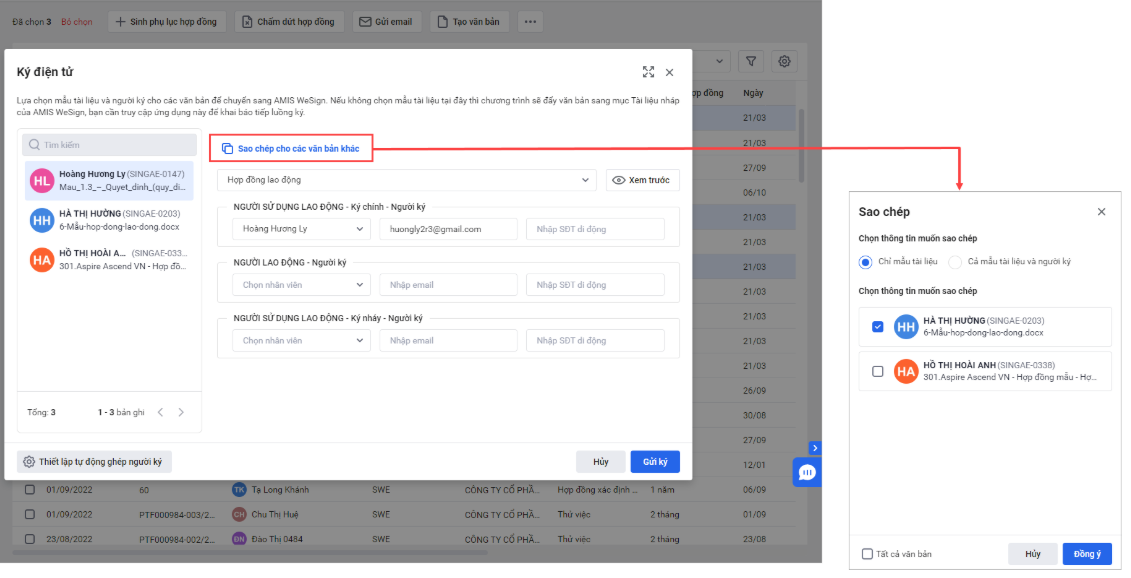Click phone field under NGƯỜI LAO ĐỘNG
This screenshot has width=1131, height=578.
595,284
